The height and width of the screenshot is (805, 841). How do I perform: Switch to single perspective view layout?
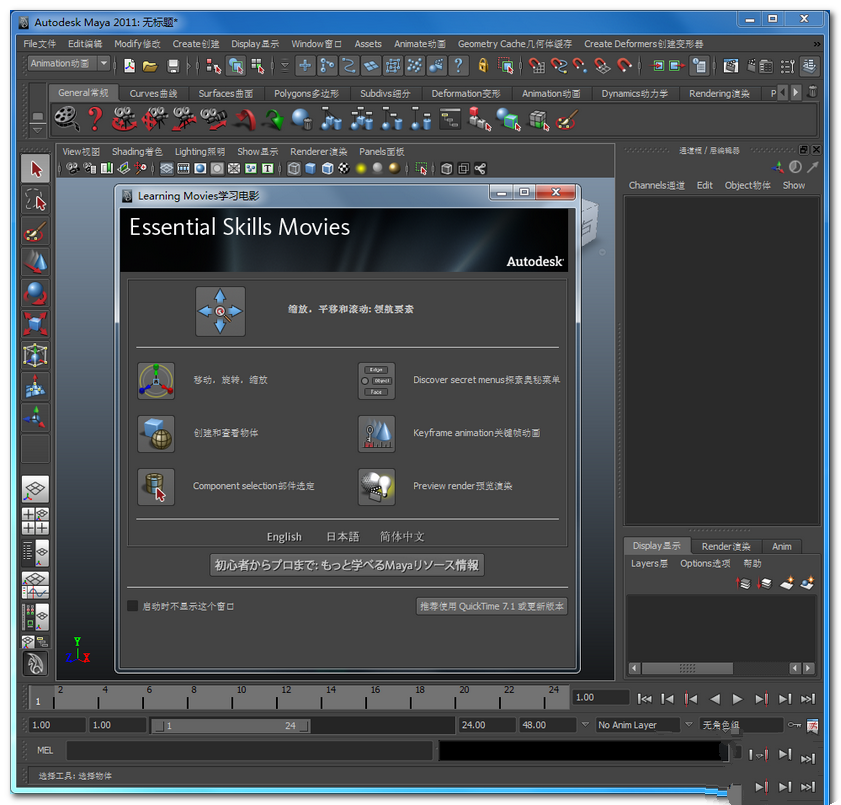35,489
